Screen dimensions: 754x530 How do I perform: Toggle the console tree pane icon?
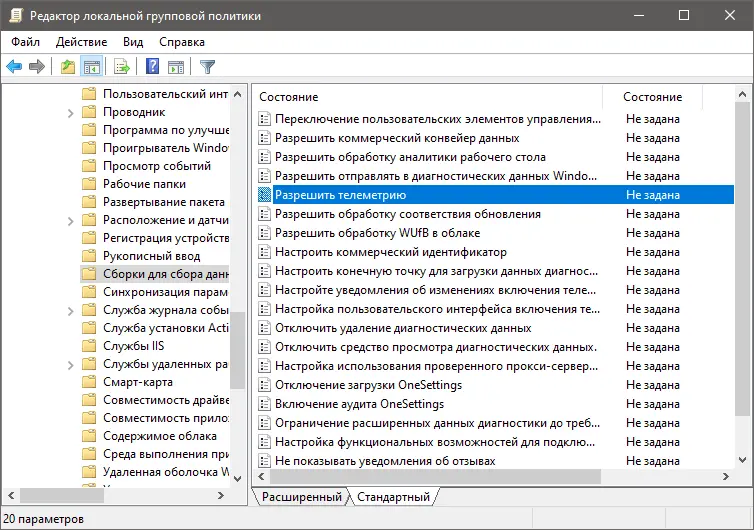click(92, 67)
